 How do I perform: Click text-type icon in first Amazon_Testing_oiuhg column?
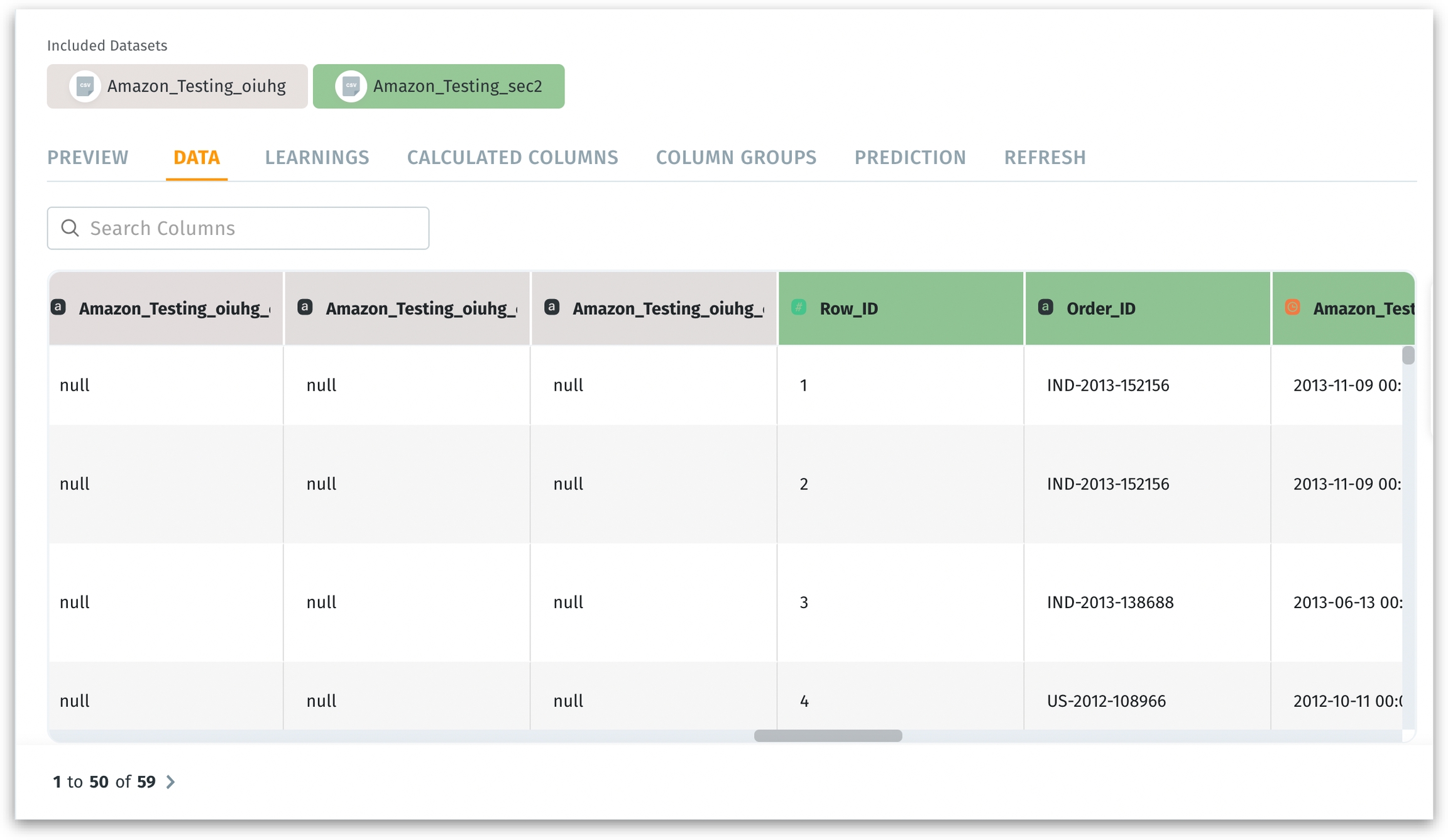click(58, 307)
